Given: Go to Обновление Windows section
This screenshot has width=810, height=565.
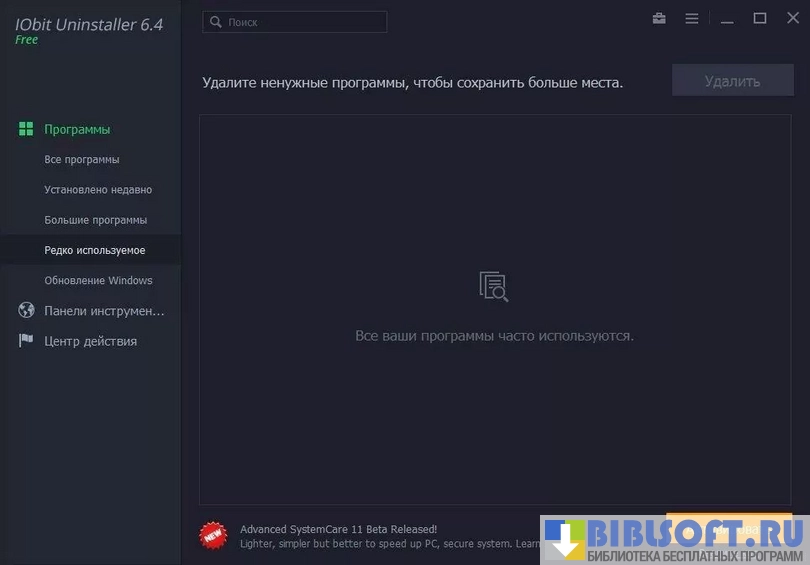Looking at the screenshot, I should click(98, 280).
